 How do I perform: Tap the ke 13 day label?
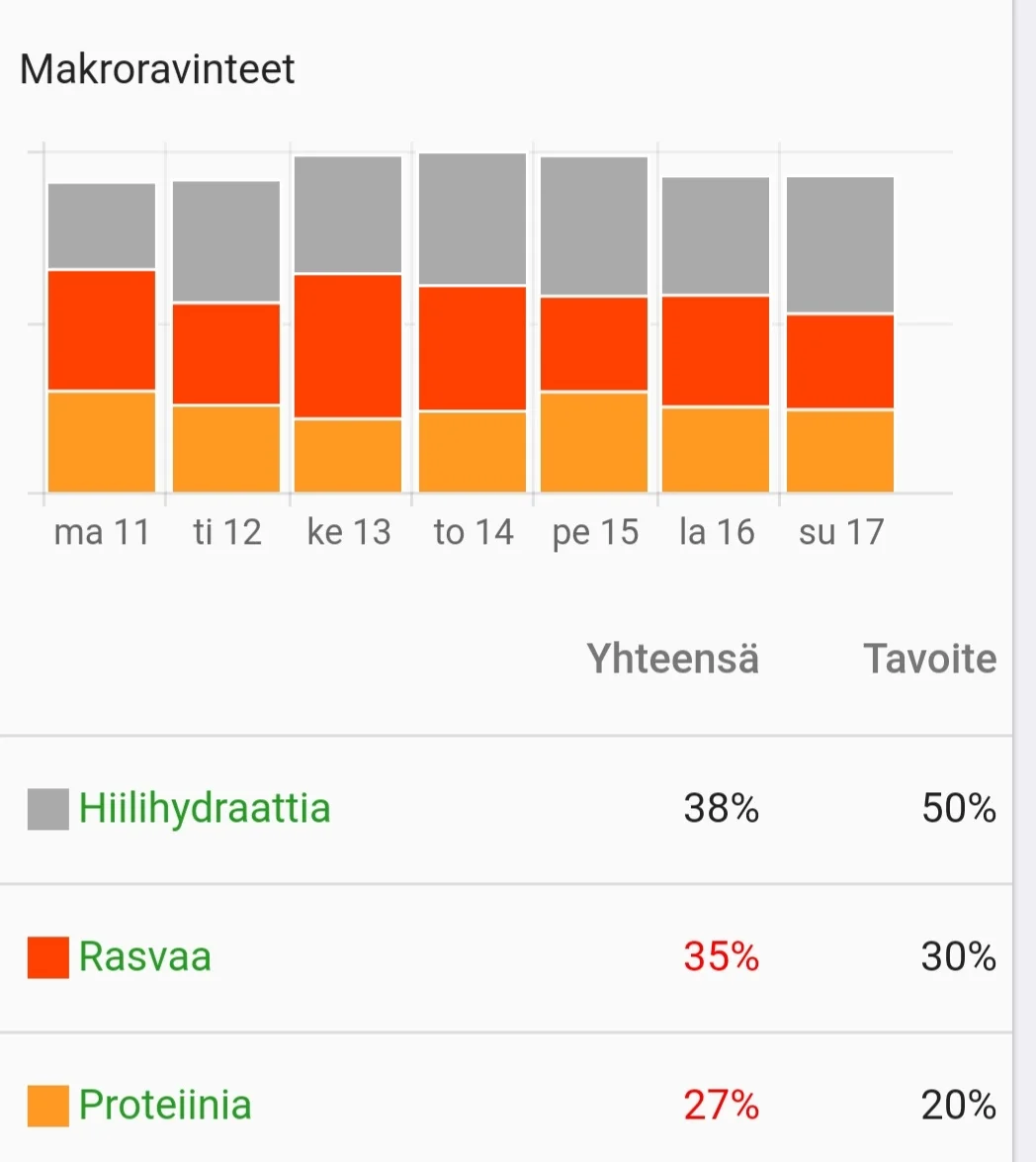tap(349, 532)
